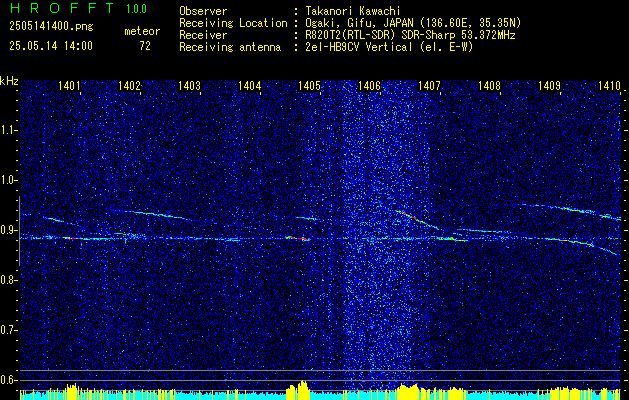Click the Receiving Location label
The height and width of the screenshot is (400, 629).
point(233,23)
